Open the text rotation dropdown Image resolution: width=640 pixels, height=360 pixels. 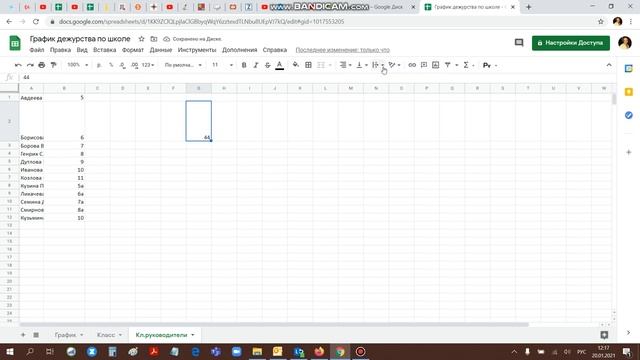point(394,65)
